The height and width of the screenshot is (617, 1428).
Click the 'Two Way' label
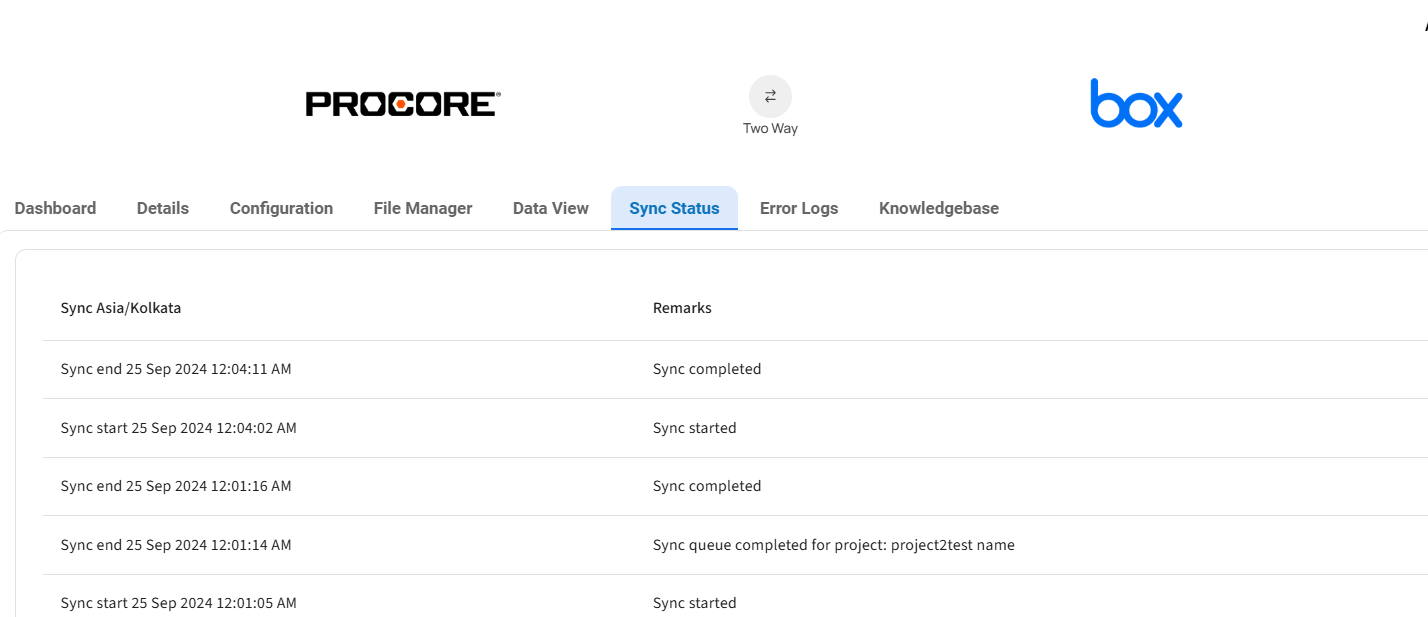pyautogui.click(x=770, y=128)
